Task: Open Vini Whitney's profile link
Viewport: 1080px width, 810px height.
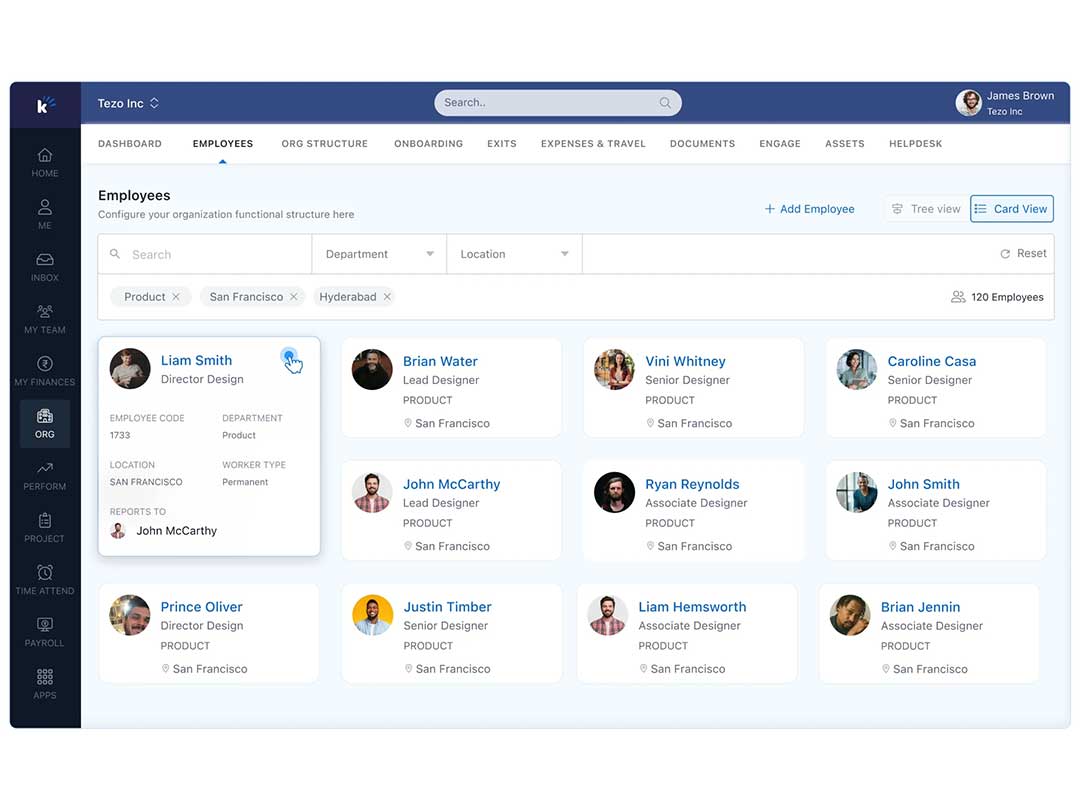Action: pos(685,361)
